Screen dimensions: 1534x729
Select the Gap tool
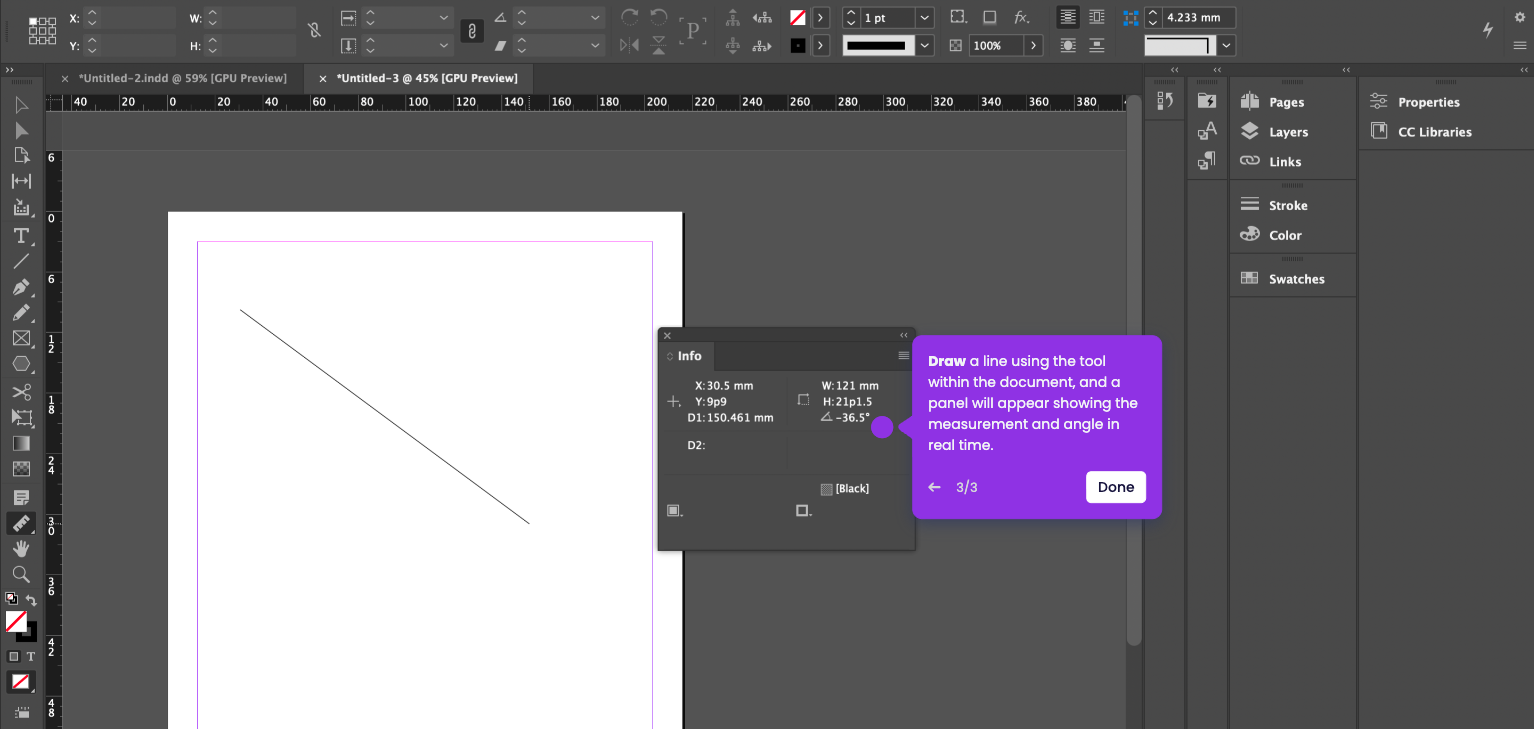(x=21, y=181)
